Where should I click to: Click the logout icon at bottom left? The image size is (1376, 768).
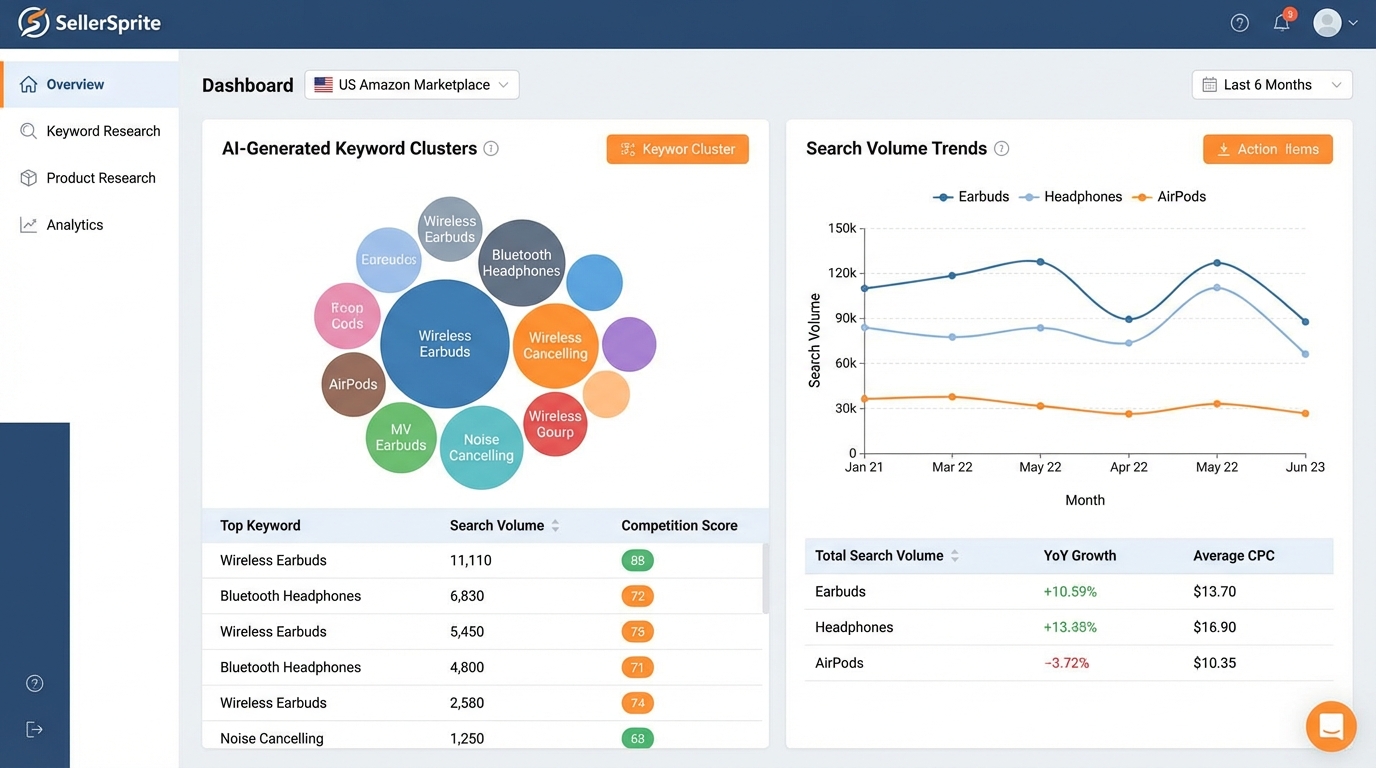(x=35, y=728)
